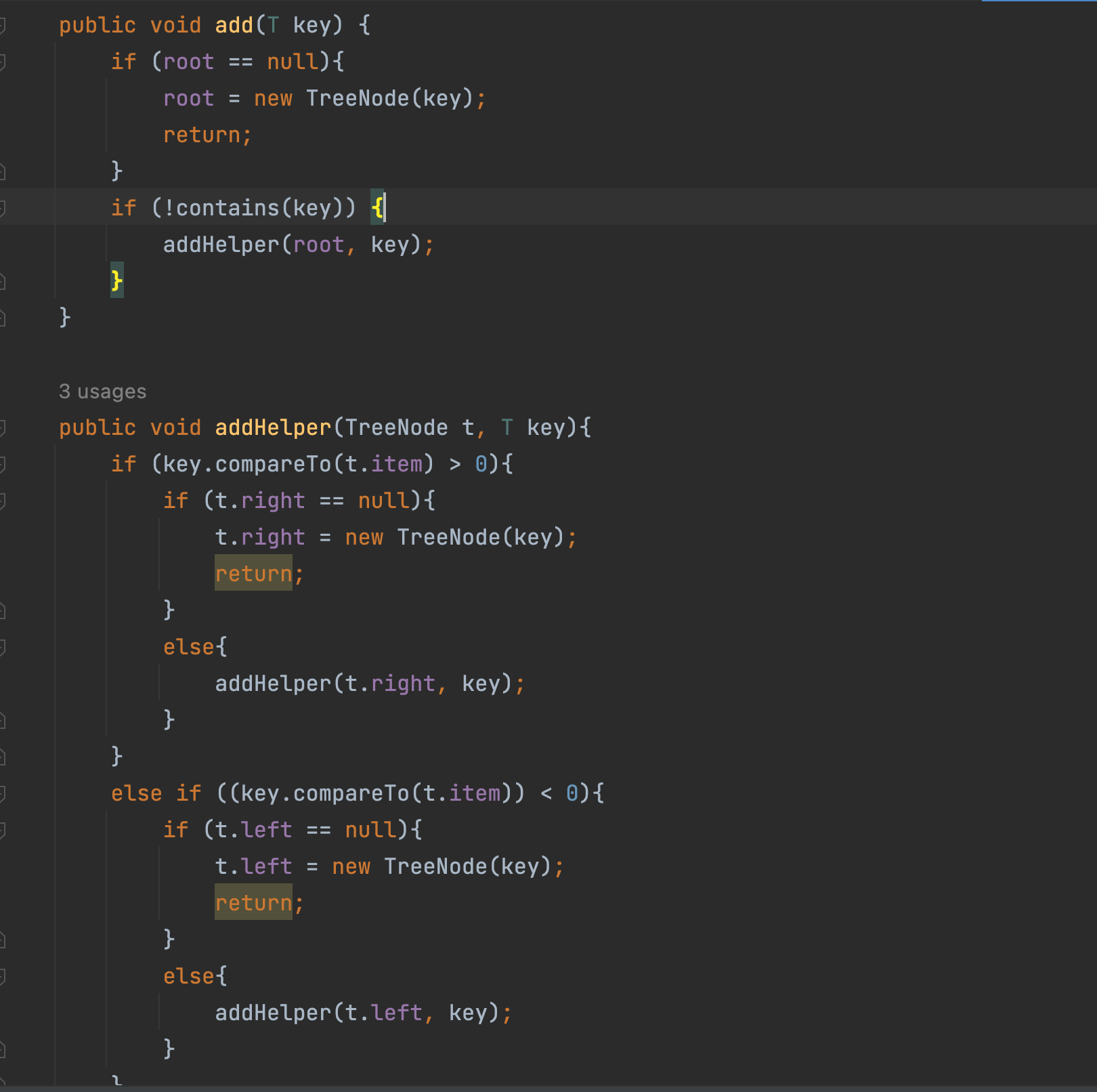The image size is (1097, 1092).
Task: Click TreeNode in 'root = new TreeNode(key)'
Action: pos(357,98)
